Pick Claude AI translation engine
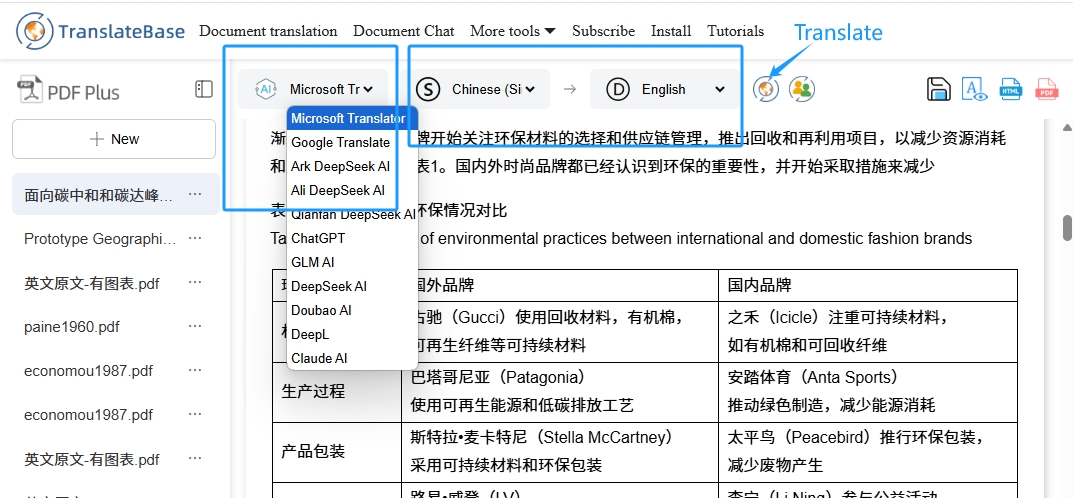Viewport: 1073px width, 498px height. (352, 358)
